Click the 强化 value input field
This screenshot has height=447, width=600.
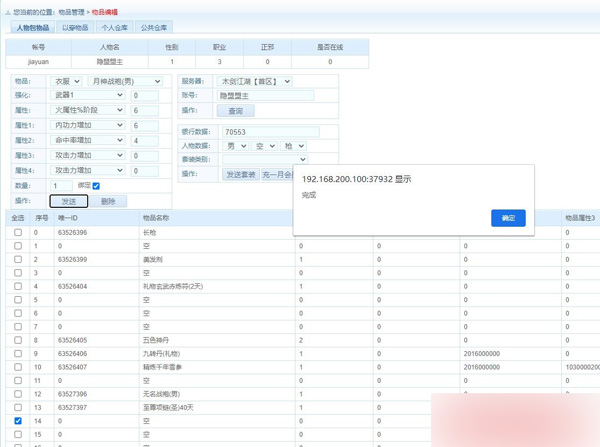pos(145,95)
